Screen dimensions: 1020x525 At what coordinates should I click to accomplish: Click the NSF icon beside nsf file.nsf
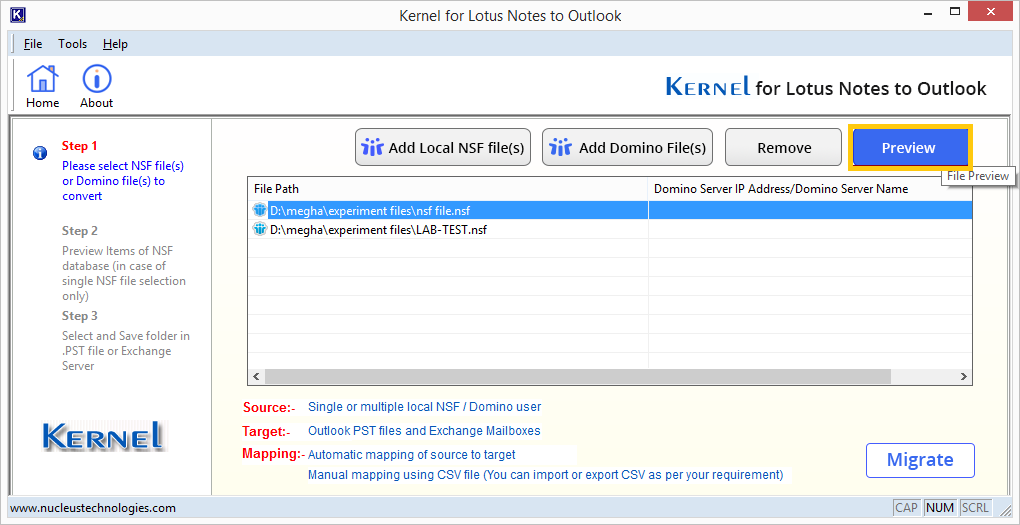(260, 210)
